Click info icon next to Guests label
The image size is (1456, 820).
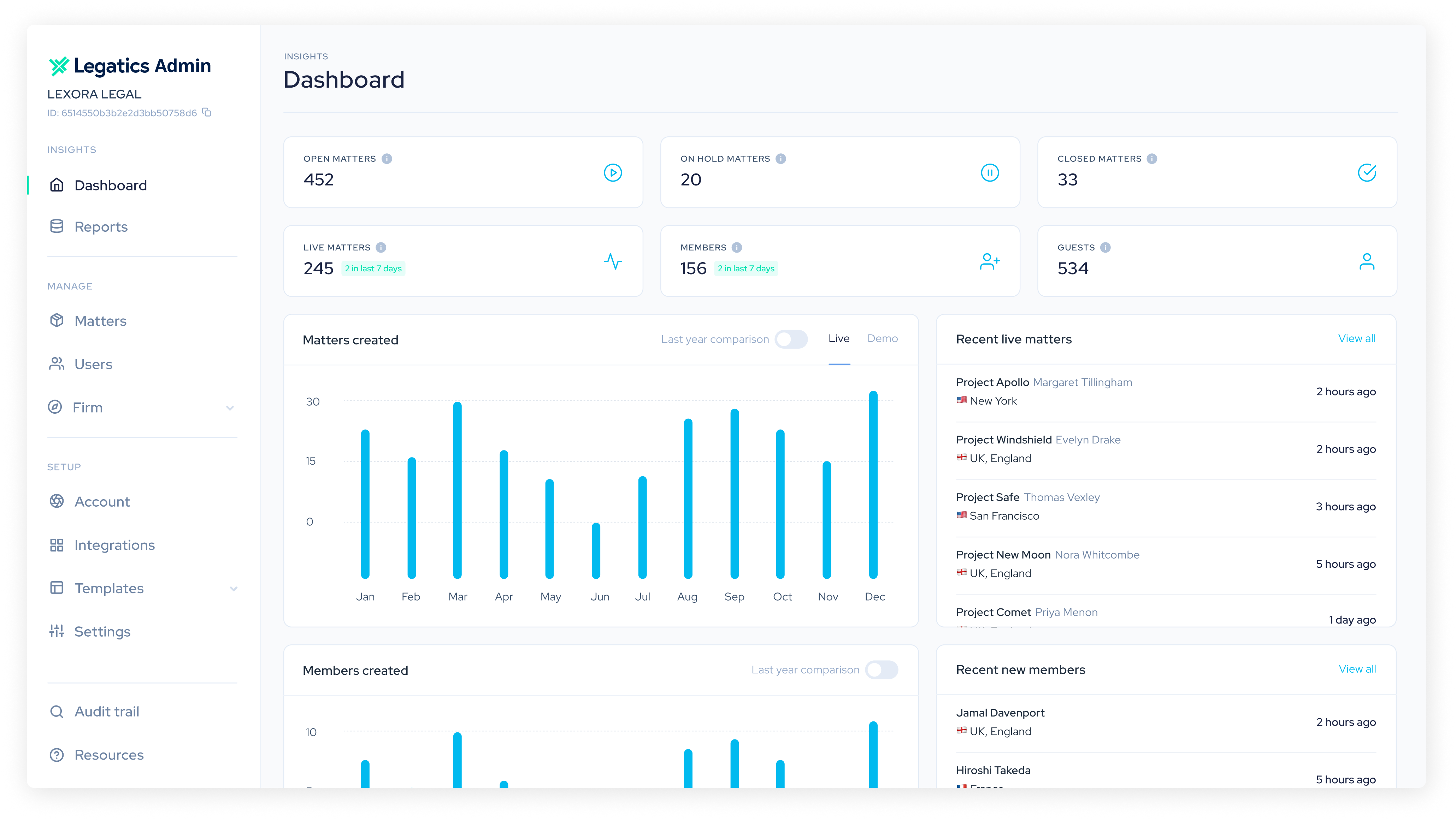(x=1106, y=248)
